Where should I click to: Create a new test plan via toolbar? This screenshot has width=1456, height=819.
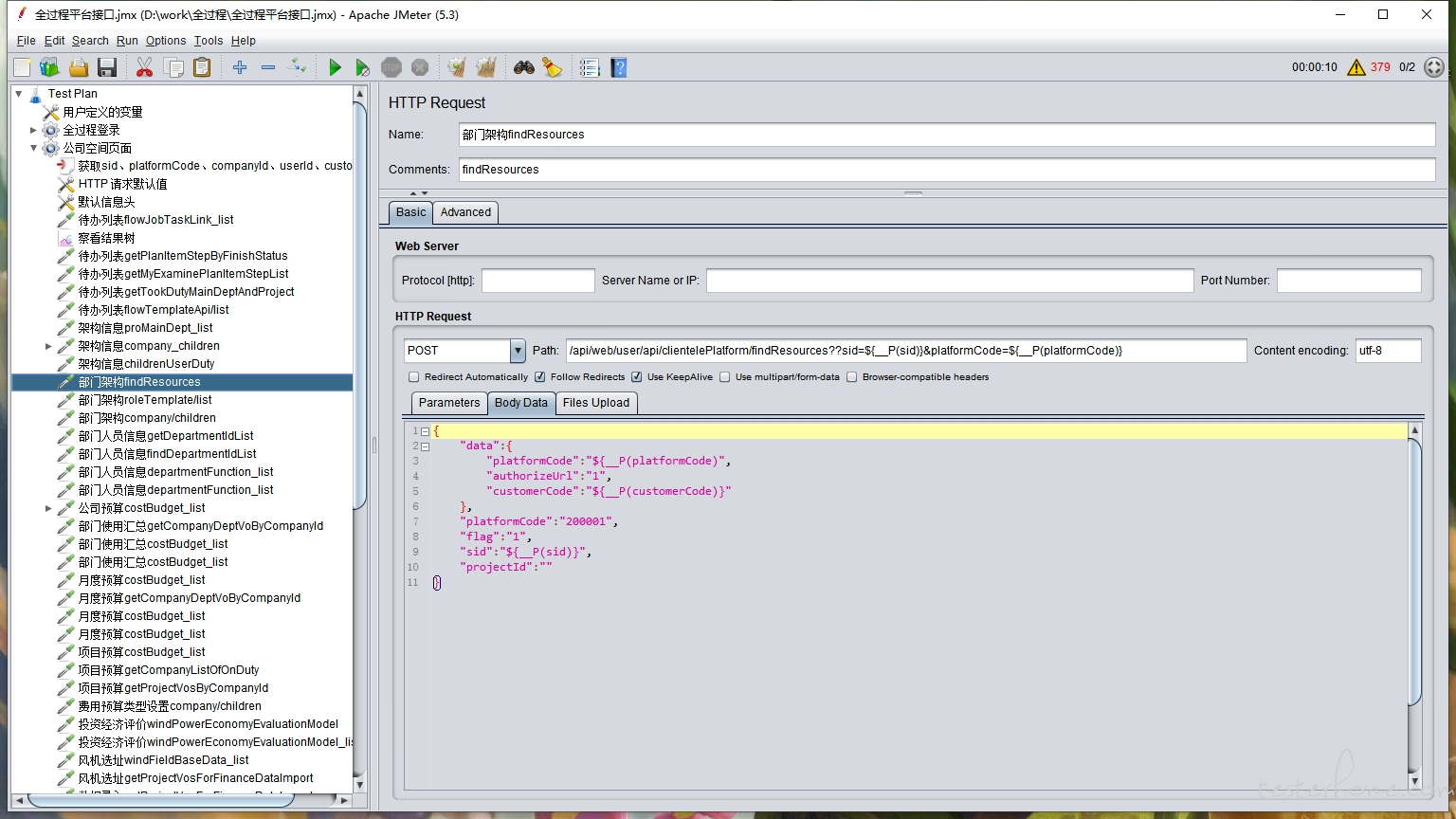point(22,67)
